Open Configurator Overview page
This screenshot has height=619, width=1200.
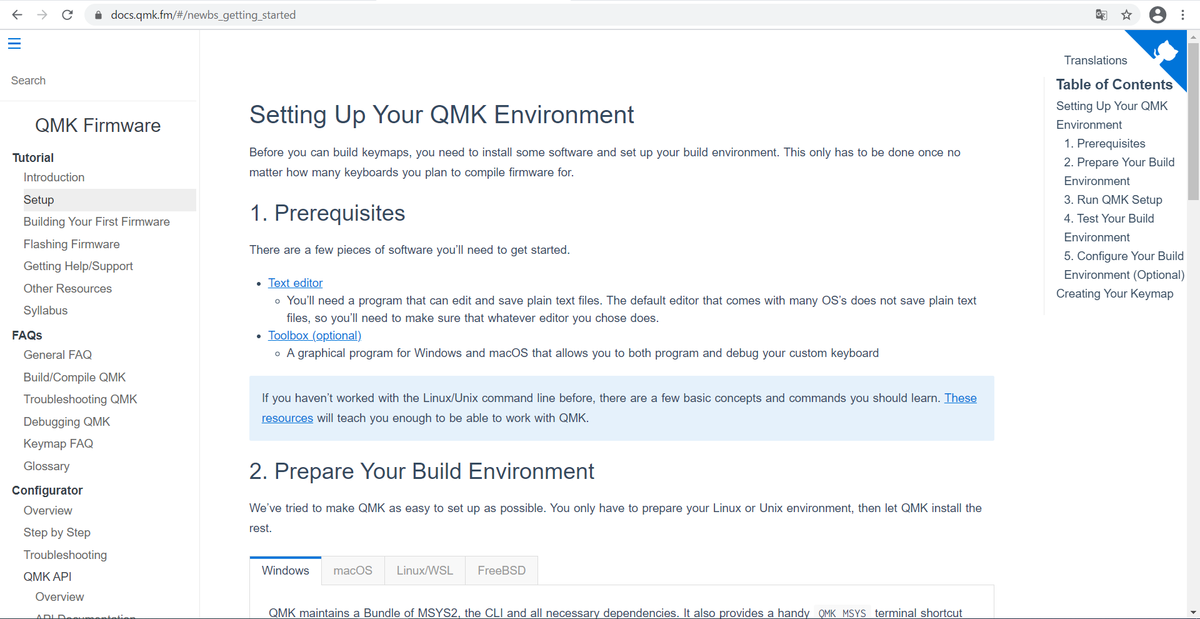click(x=48, y=510)
